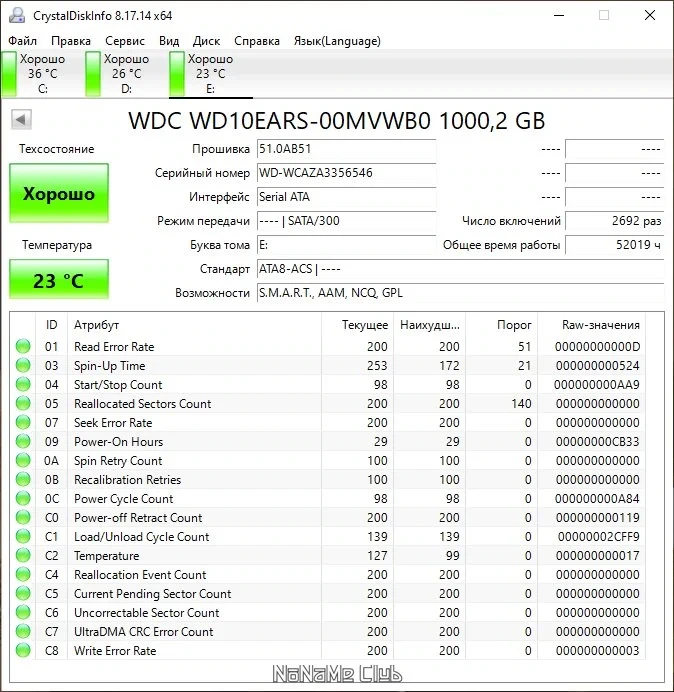Click the Буква тома field E:
Viewport: 674px width, 692px height.
[x=346, y=245]
